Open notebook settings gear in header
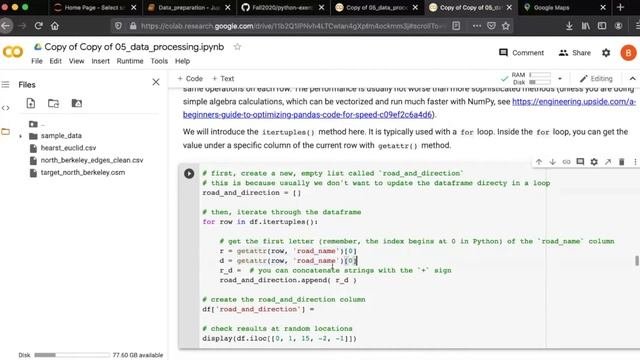640x360 pixels. point(606,53)
